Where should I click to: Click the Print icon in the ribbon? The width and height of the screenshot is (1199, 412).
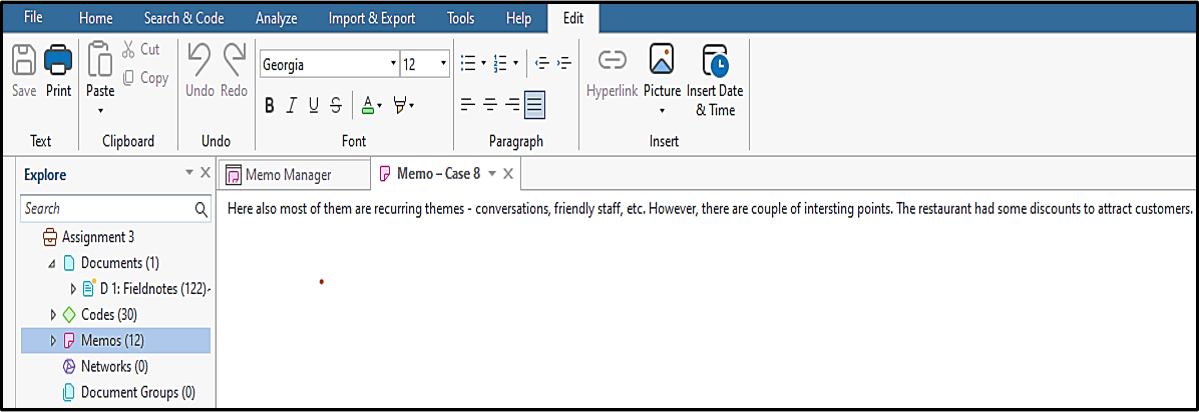pyautogui.click(x=58, y=62)
